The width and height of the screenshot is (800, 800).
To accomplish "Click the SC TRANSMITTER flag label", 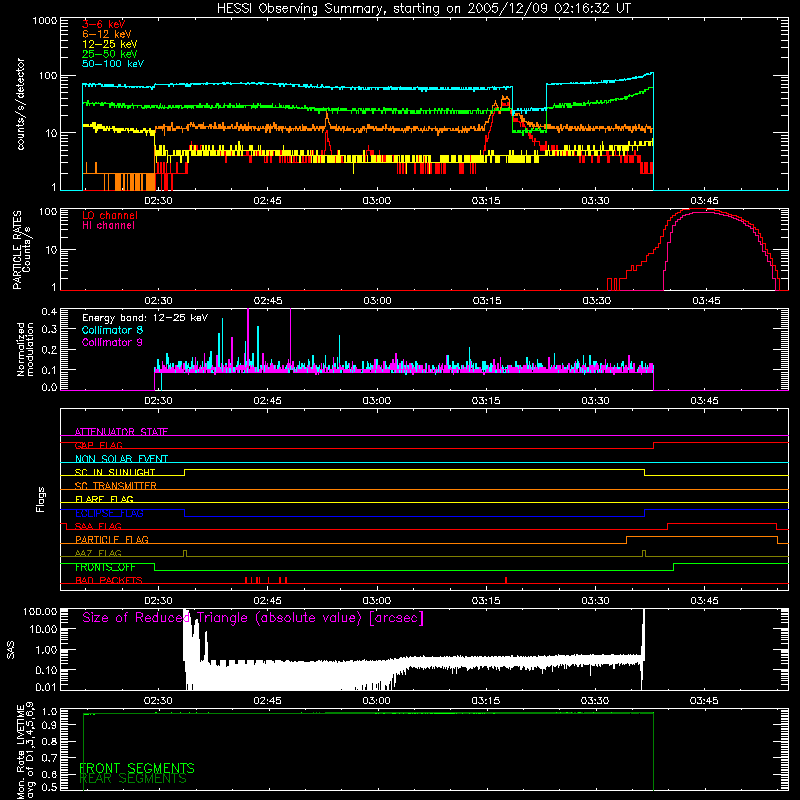I will (x=116, y=486).
